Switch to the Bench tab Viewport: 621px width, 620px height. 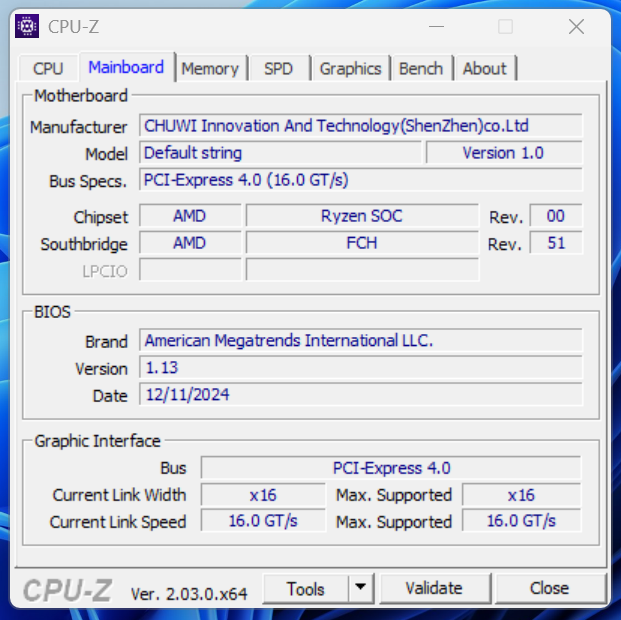pyautogui.click(x=421, y=69)
